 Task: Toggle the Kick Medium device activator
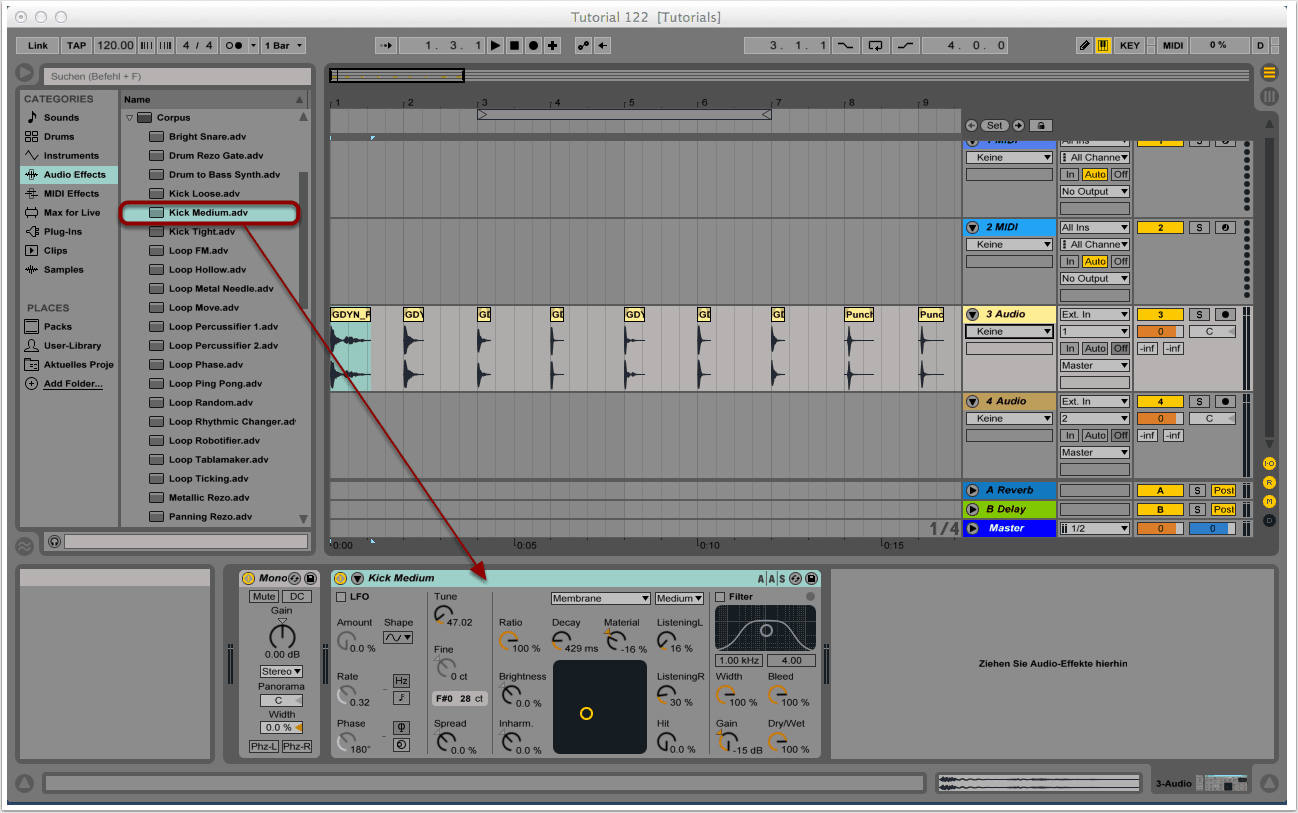pos(340,578)
